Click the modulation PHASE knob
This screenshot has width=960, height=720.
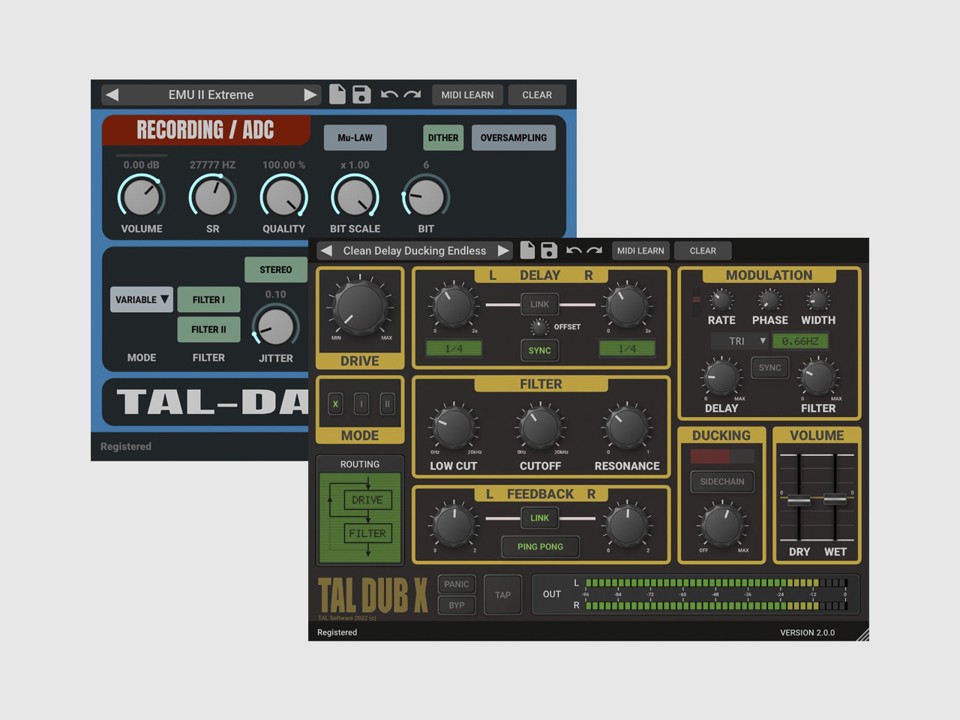tap(769, 301)
